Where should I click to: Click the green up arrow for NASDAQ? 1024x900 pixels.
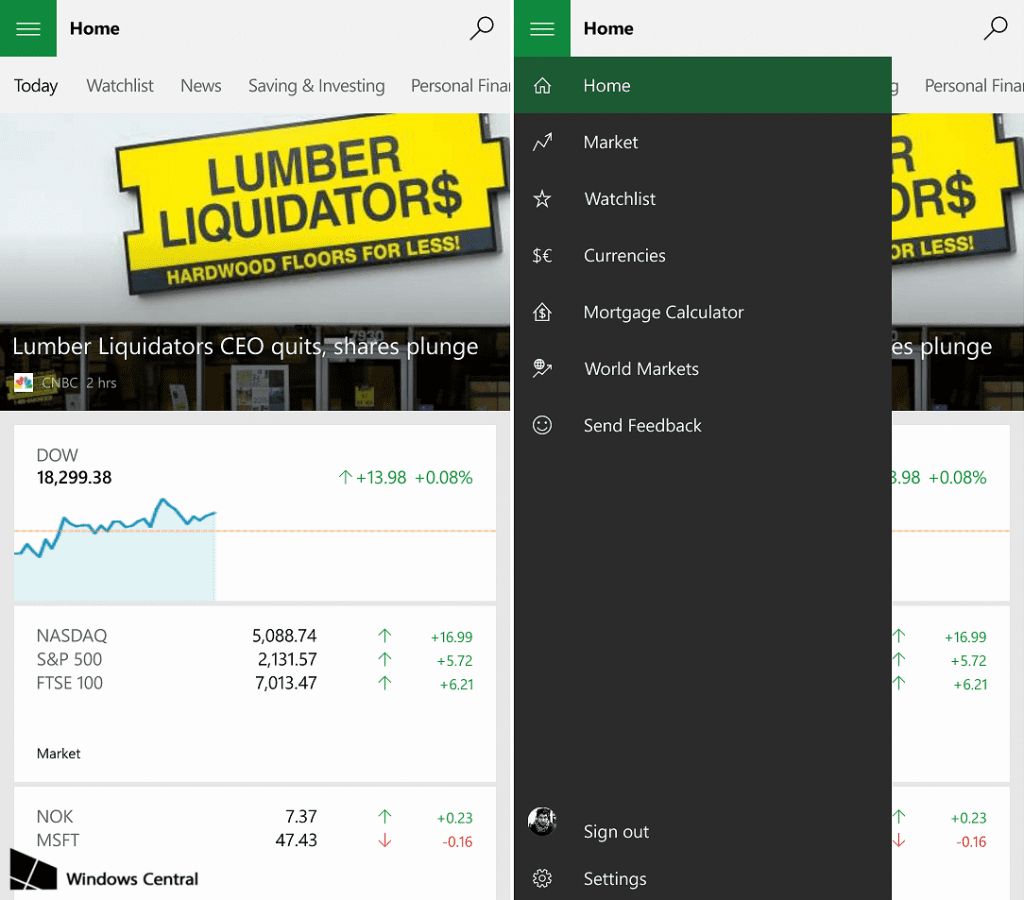coord(385,635)
